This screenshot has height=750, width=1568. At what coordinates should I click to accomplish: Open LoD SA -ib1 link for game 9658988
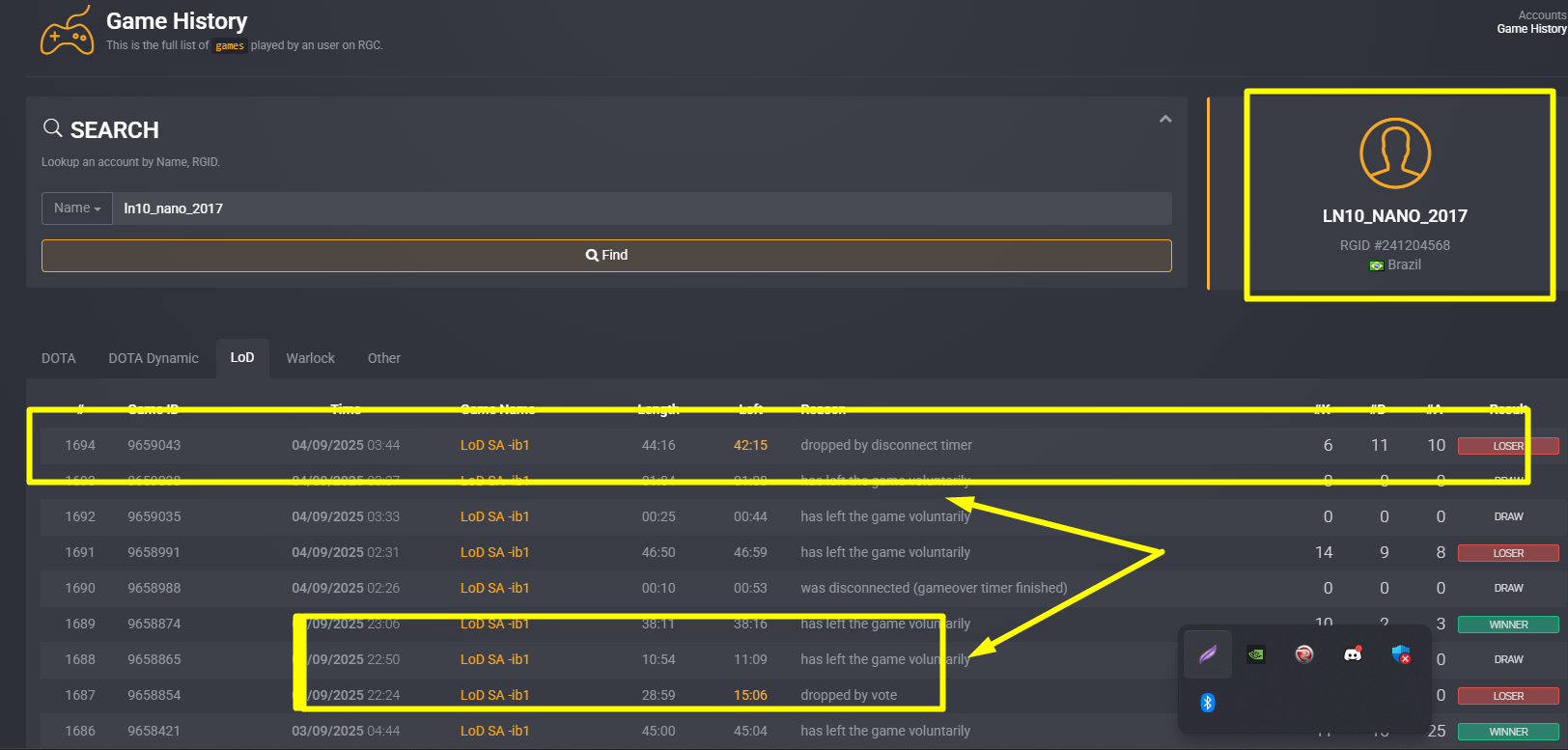(x=495, y=588)
